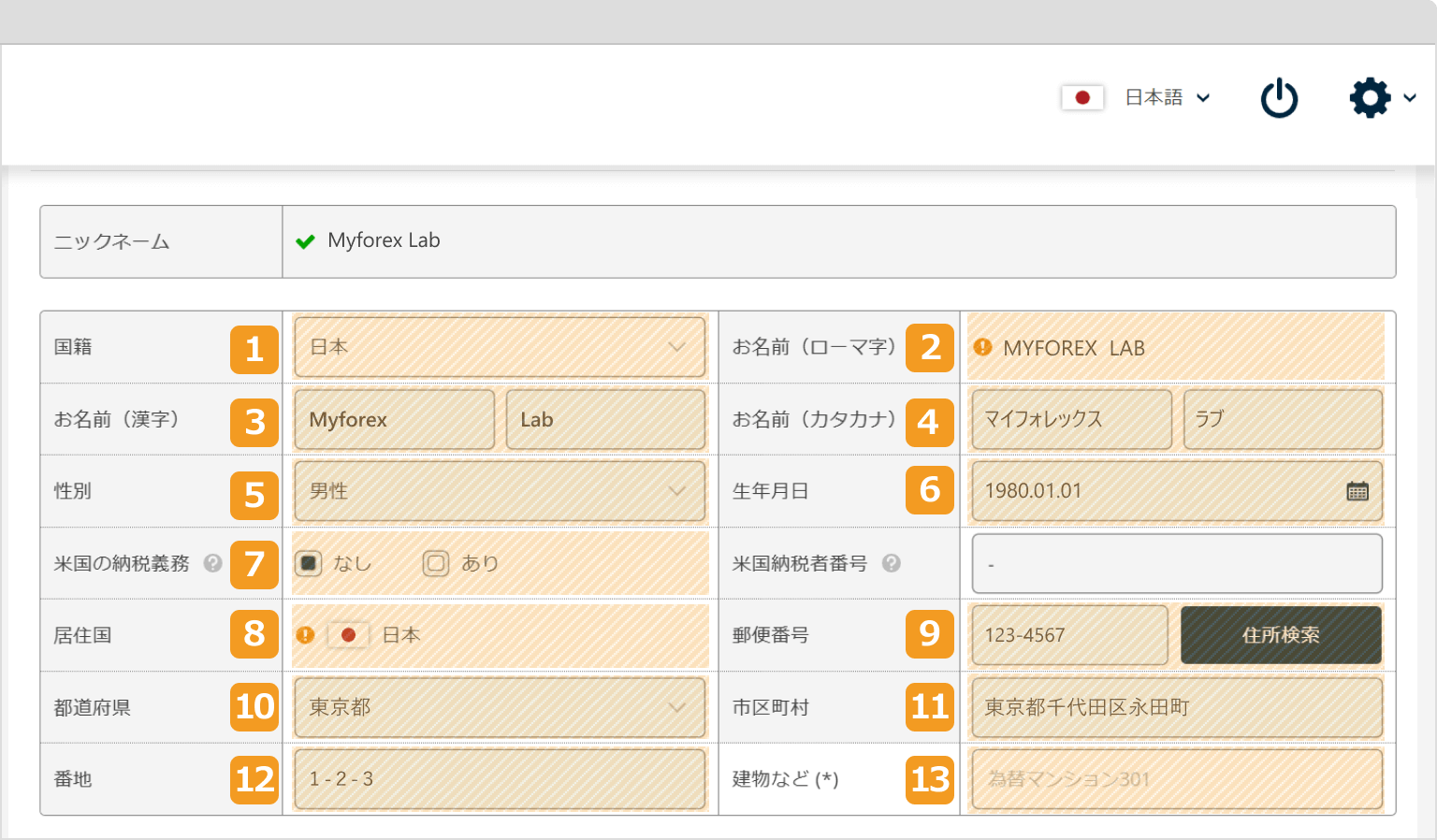
Task: Open the 都道府県 prefecture dropdown
Action: [500, 707]
